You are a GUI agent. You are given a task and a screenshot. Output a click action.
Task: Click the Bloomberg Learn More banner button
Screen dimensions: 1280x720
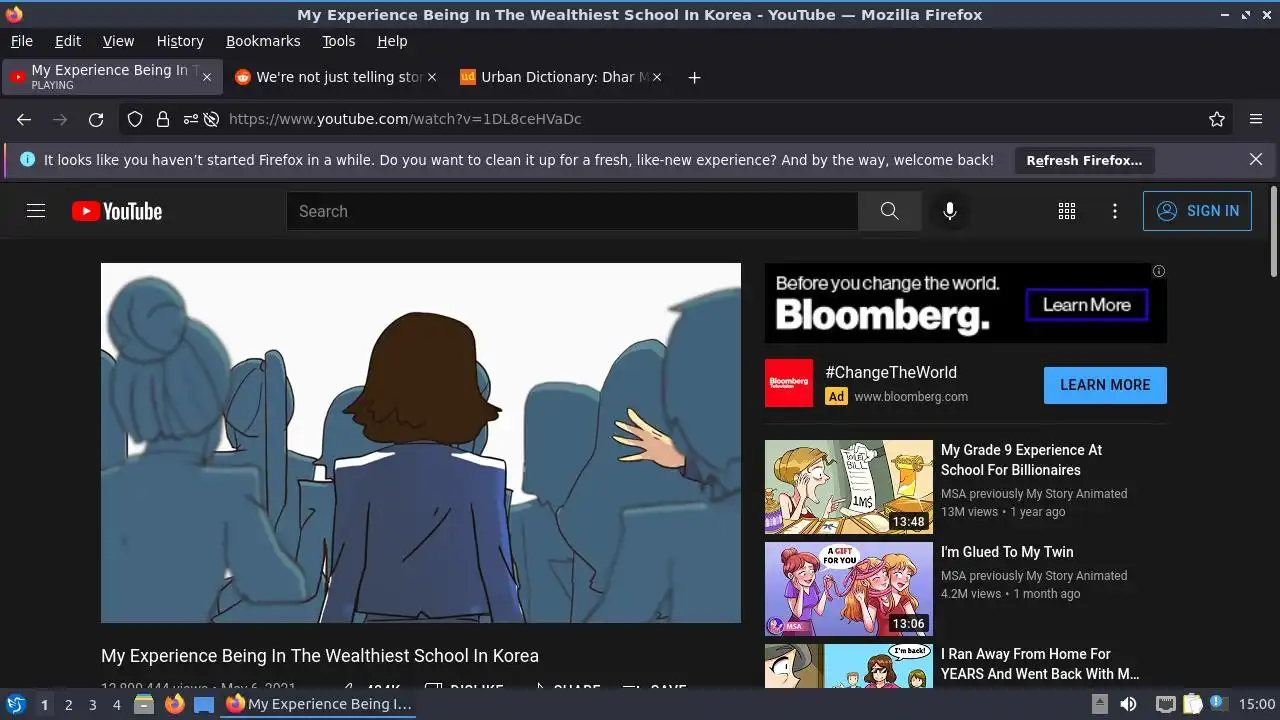pyautogui.click(x=1087, y=305)
